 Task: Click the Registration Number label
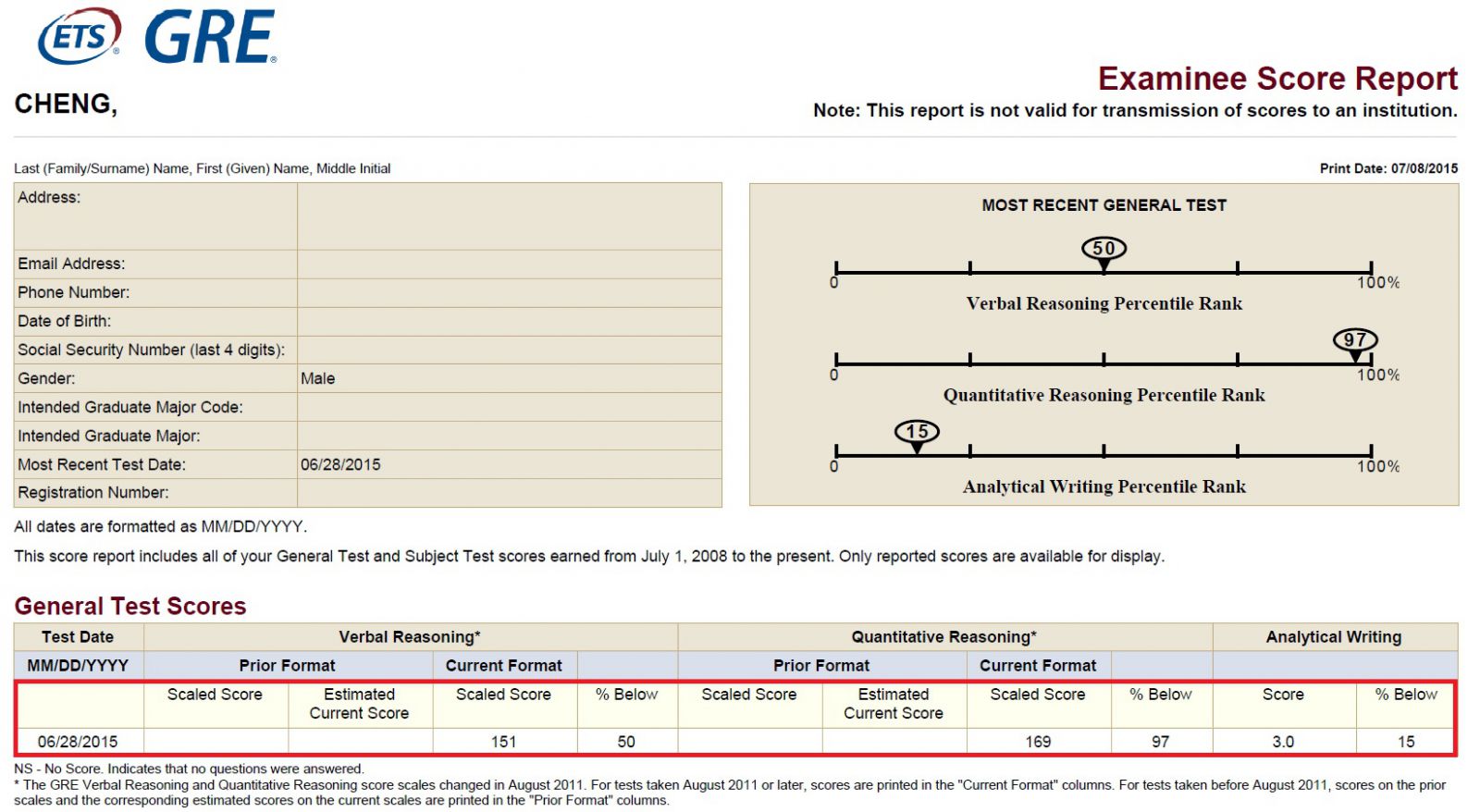[x=93, y=493]
